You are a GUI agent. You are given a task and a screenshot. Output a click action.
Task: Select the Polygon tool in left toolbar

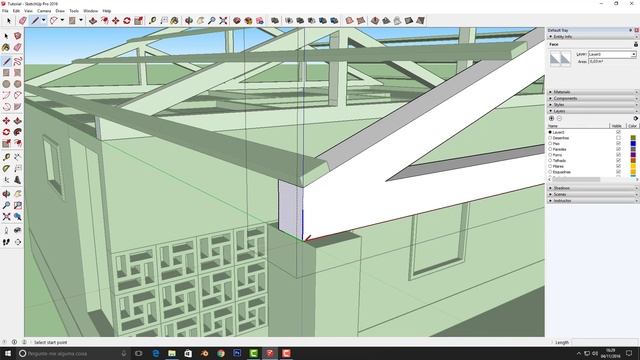[x=18, y=84]
